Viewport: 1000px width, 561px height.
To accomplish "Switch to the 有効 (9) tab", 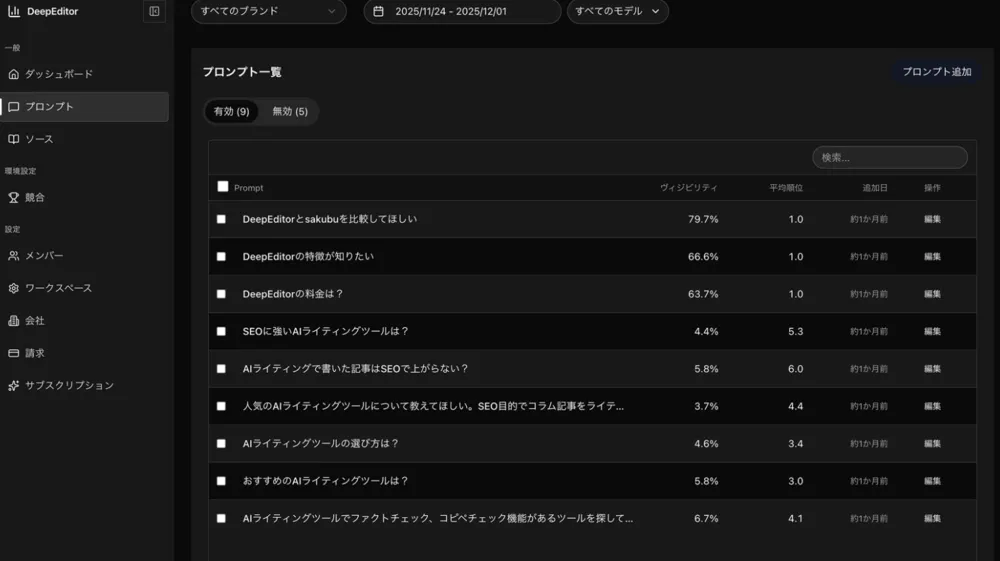I will click(x=232, y=112).
